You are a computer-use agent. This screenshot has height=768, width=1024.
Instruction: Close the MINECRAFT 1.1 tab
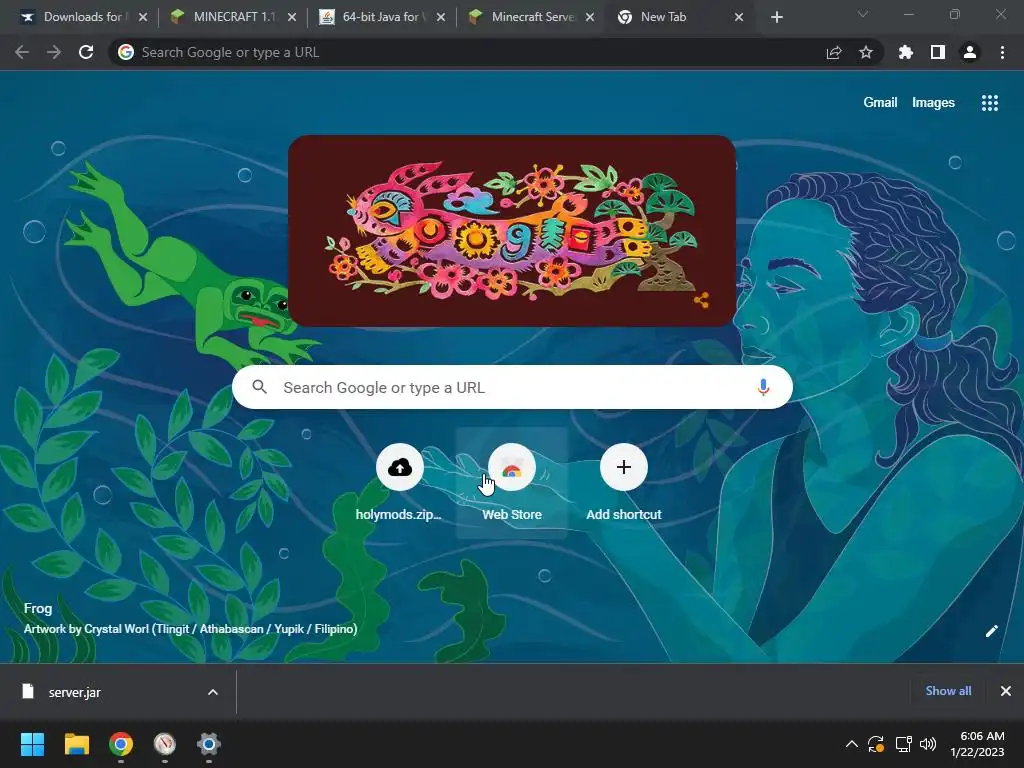(x=292, y=17)
